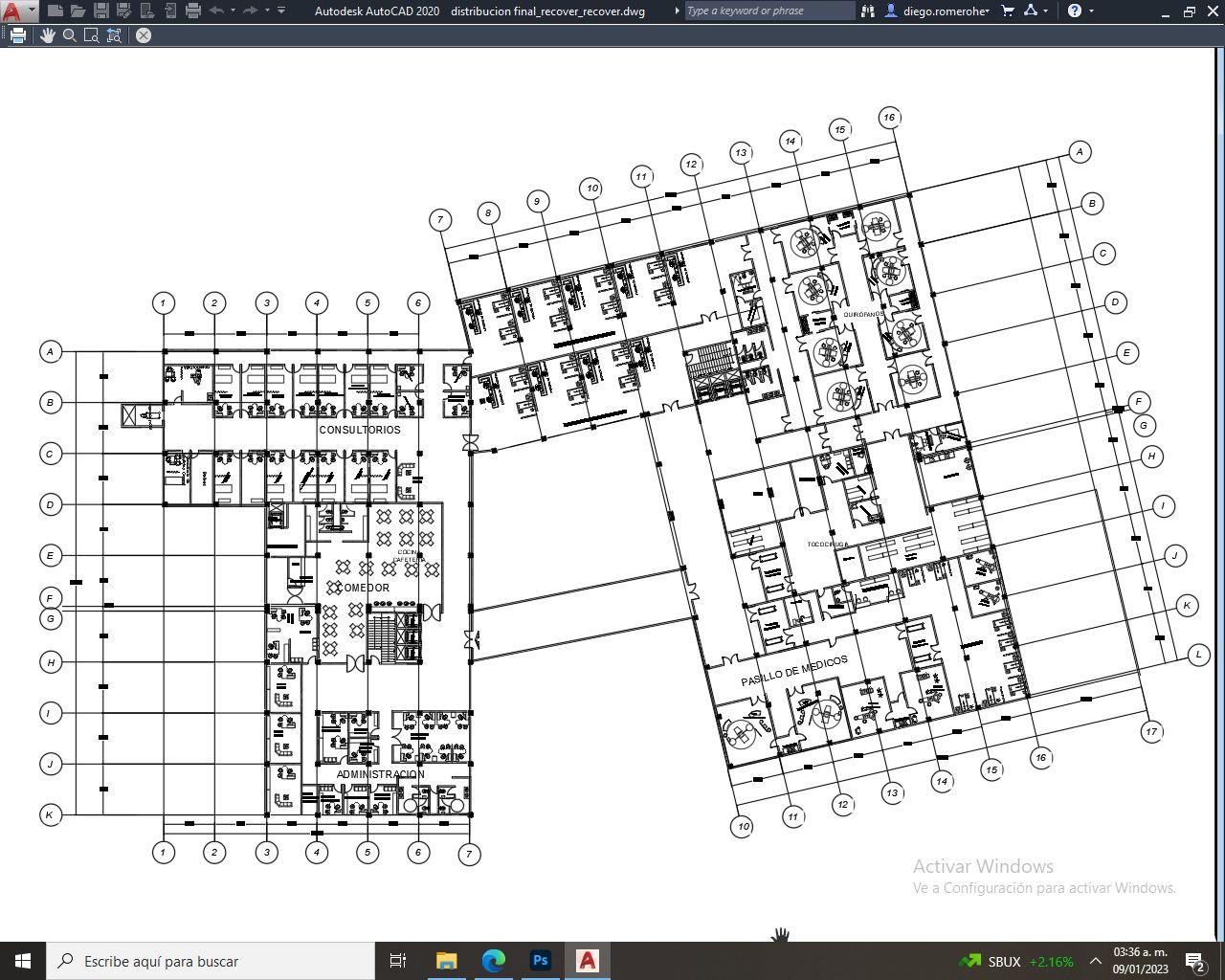The image size is (1225, 980).
Task: Expand the Help dropdown arrow
Action: 1092,11
